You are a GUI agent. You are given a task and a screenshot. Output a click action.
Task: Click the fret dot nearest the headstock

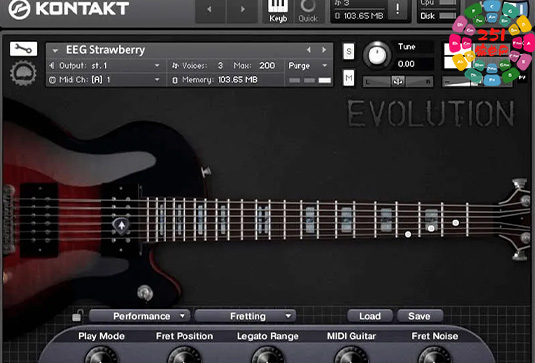point(456,223)
